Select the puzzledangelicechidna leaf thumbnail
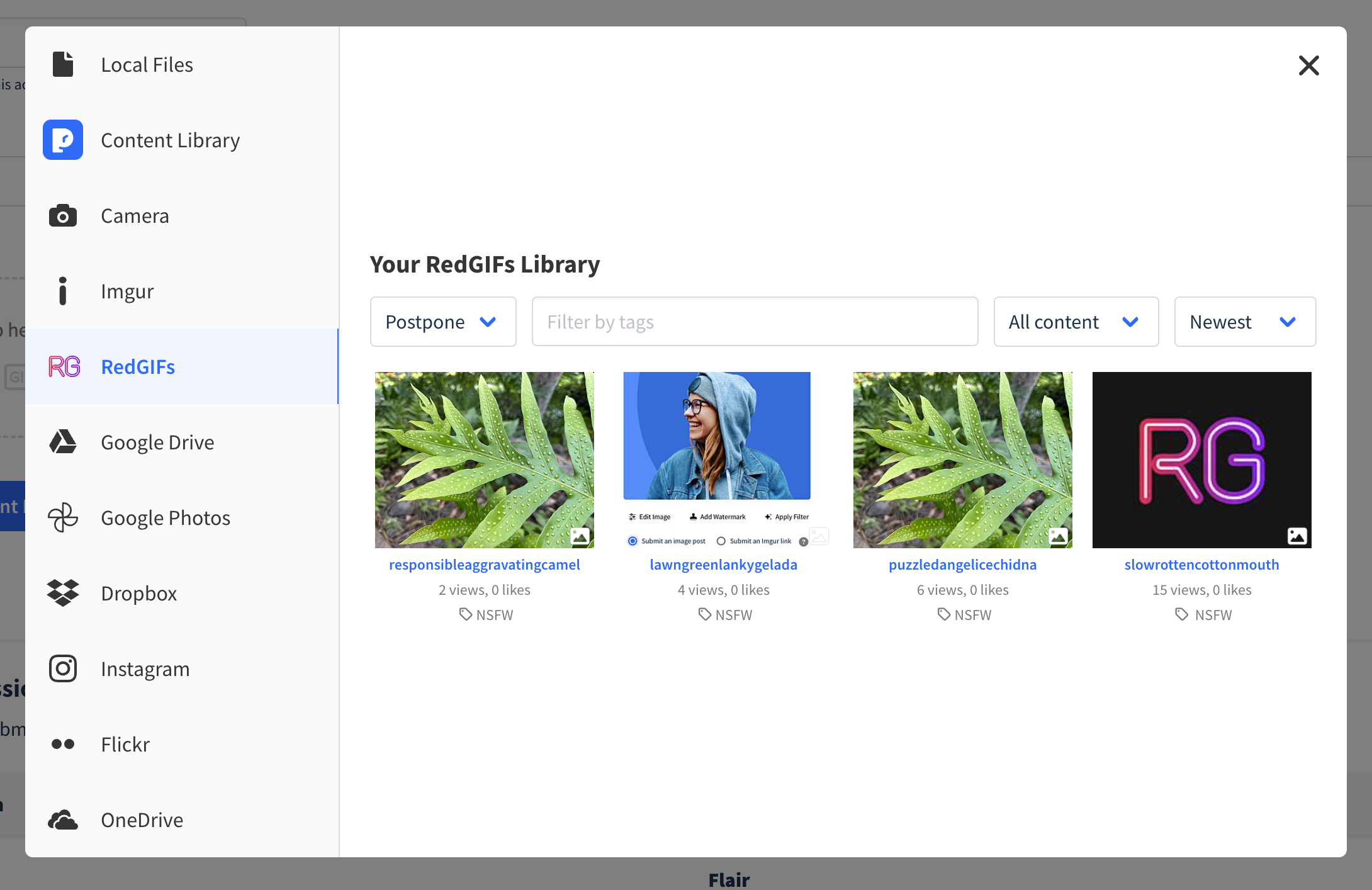Viewport: 1372px width, 890px height. coord(963,460)
